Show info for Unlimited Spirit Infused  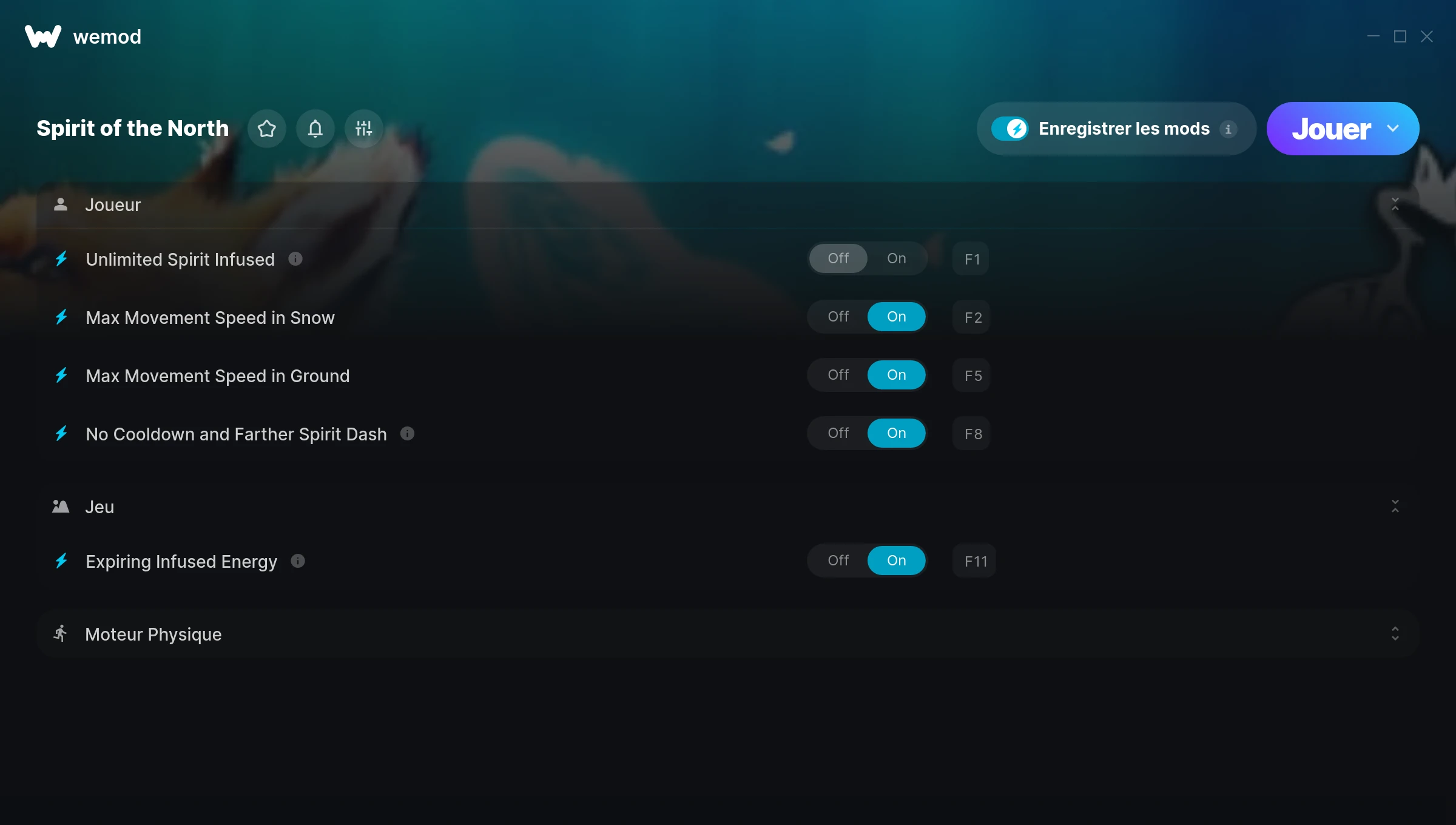pos(295,259)
